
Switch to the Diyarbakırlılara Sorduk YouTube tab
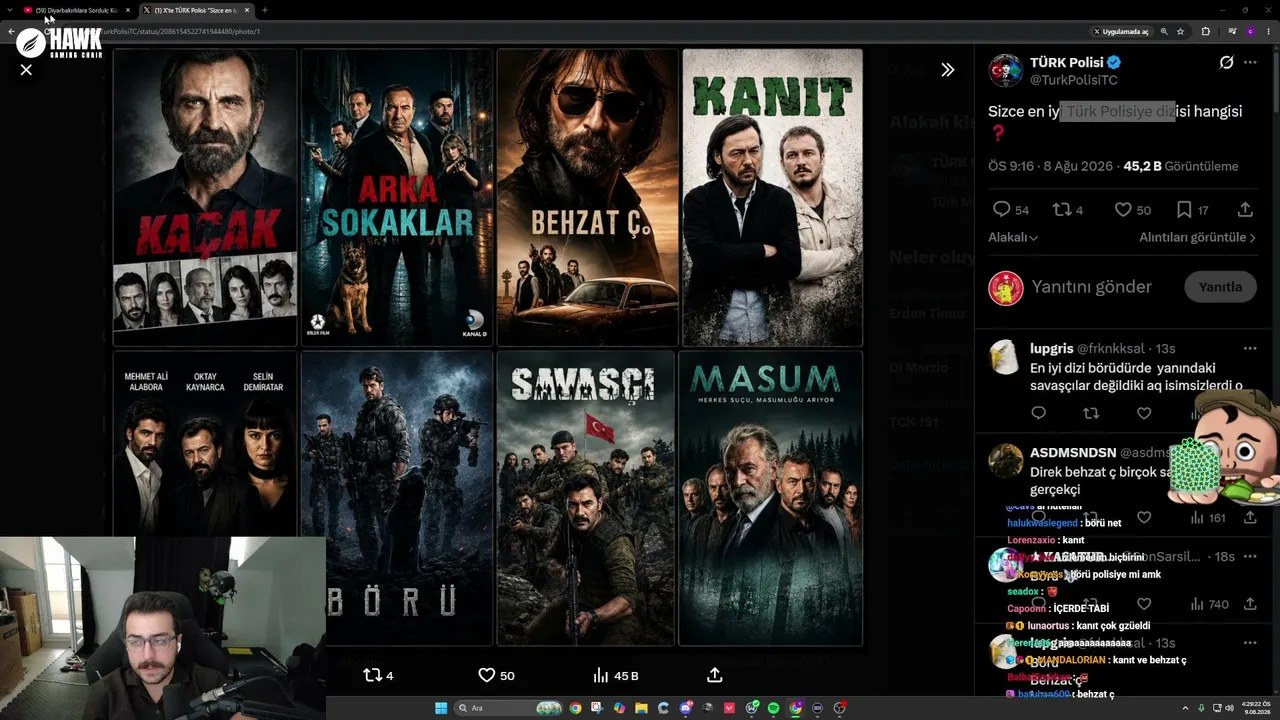click(77, 10)
